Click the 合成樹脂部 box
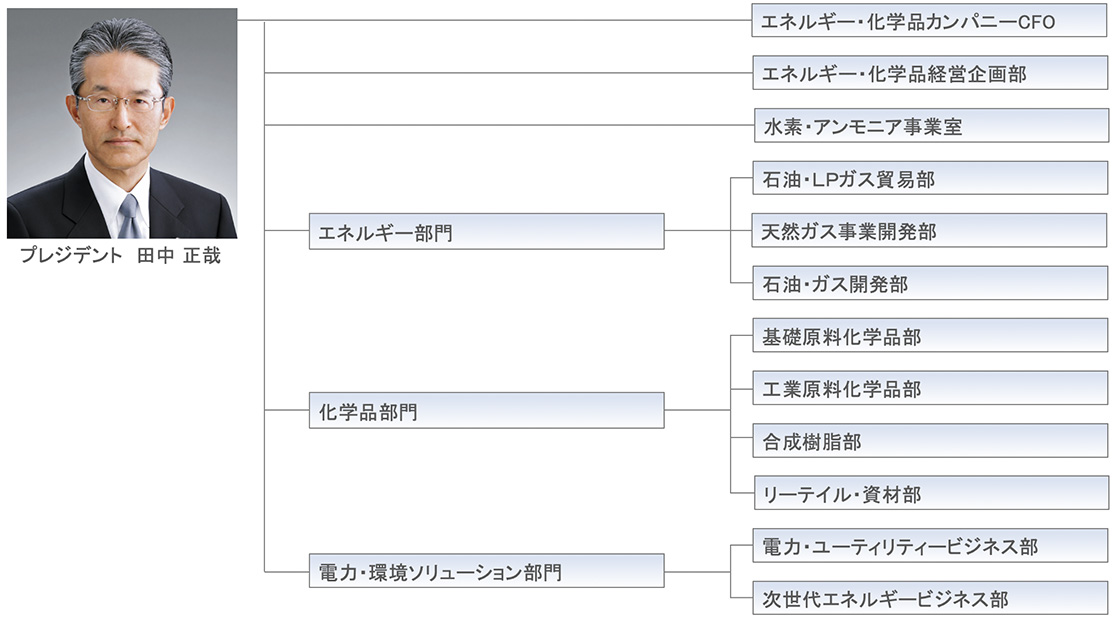This screenshot has width=1120, height=622. tap(931, 441)
